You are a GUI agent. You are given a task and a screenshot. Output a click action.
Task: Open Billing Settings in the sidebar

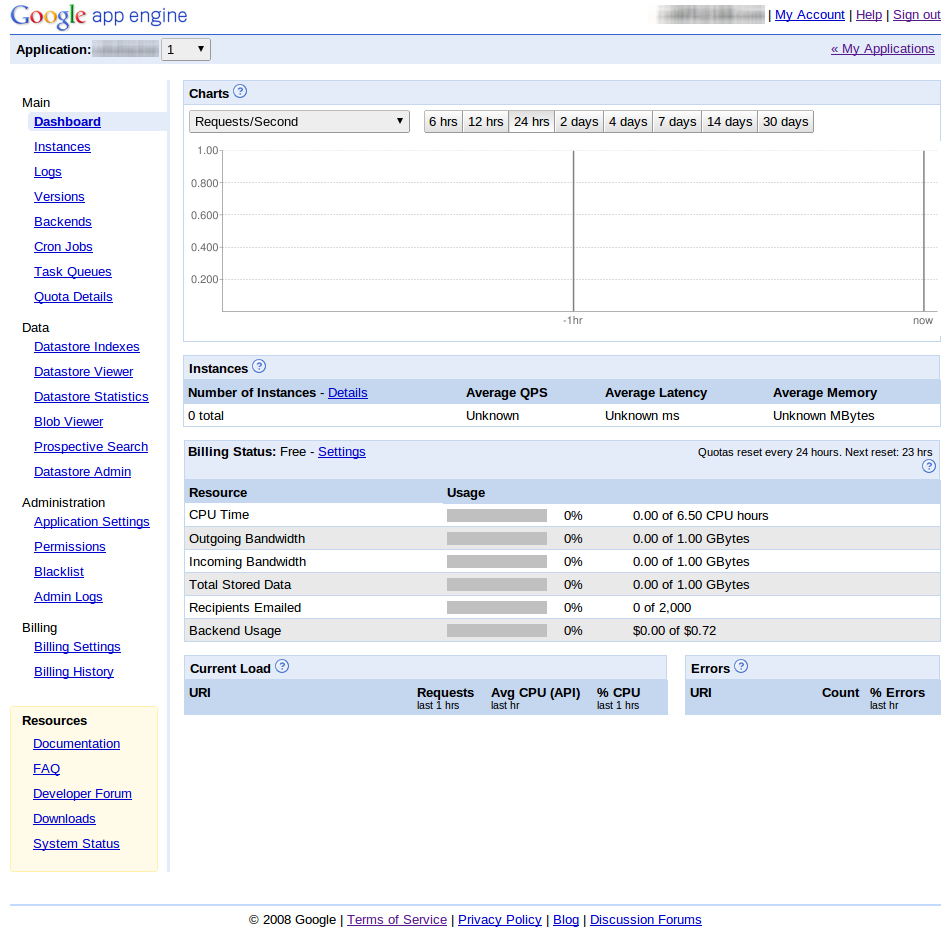(x=78, y=646)
